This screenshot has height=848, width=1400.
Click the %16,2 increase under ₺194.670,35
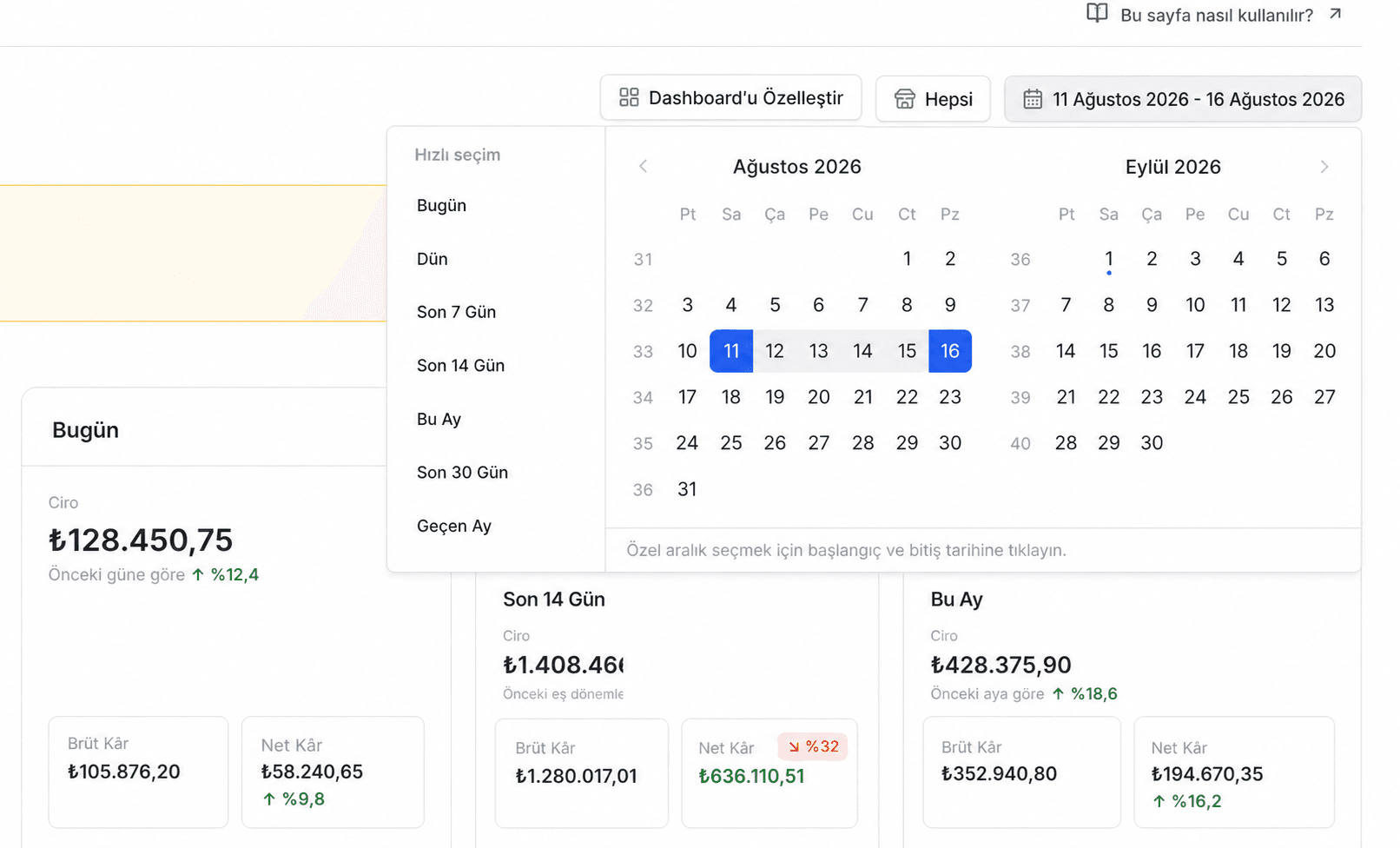[1187, 801]
